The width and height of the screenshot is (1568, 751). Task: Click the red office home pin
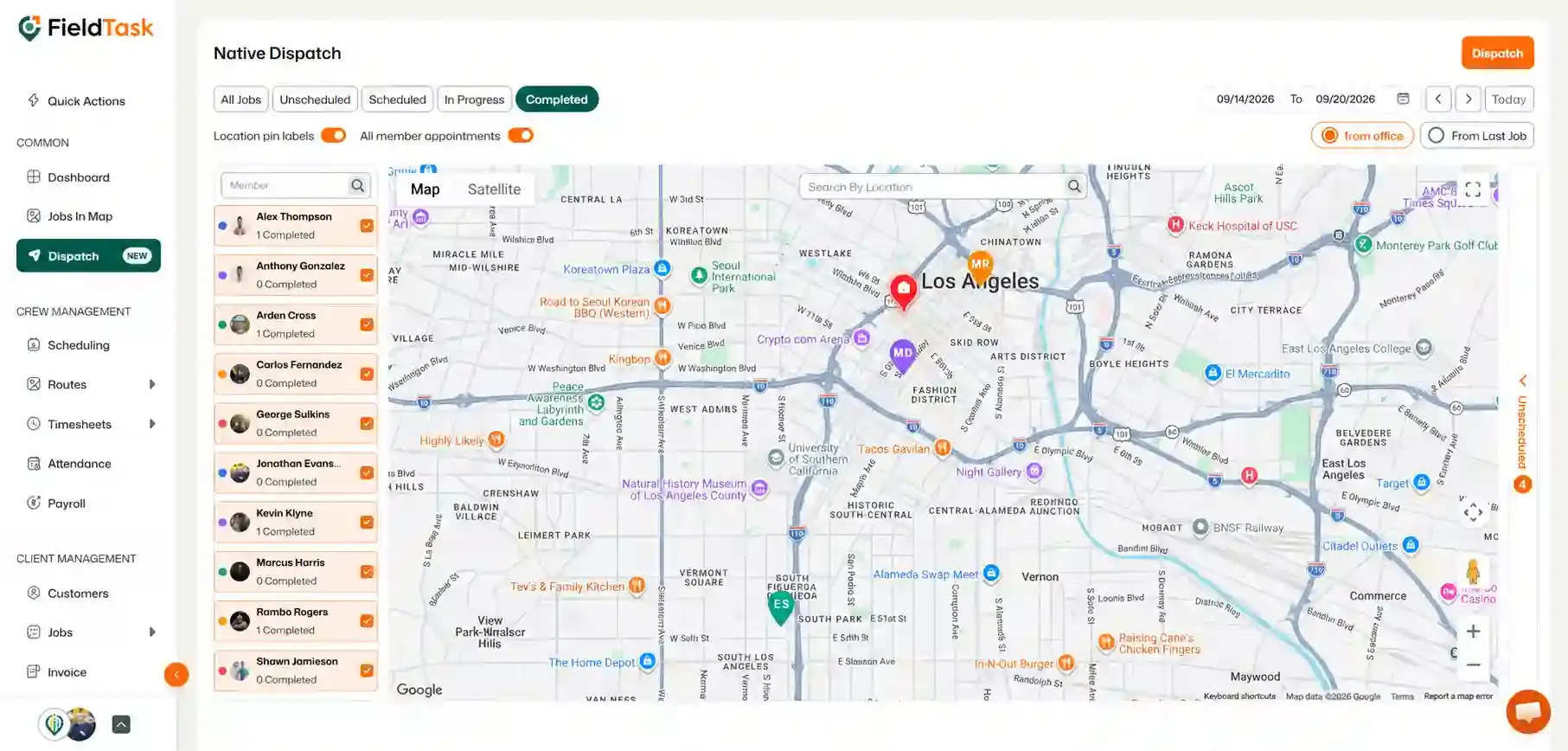[x=903, y=292]
